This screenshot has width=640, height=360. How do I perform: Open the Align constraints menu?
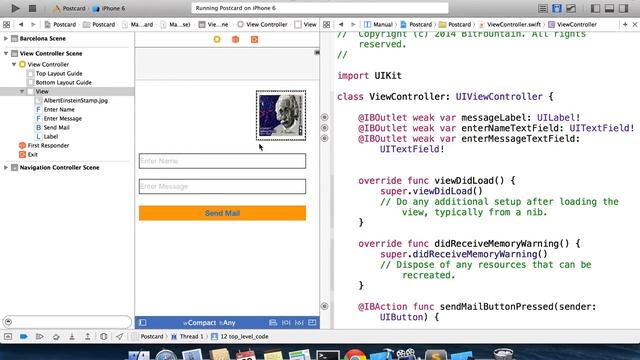coord(273,322)
